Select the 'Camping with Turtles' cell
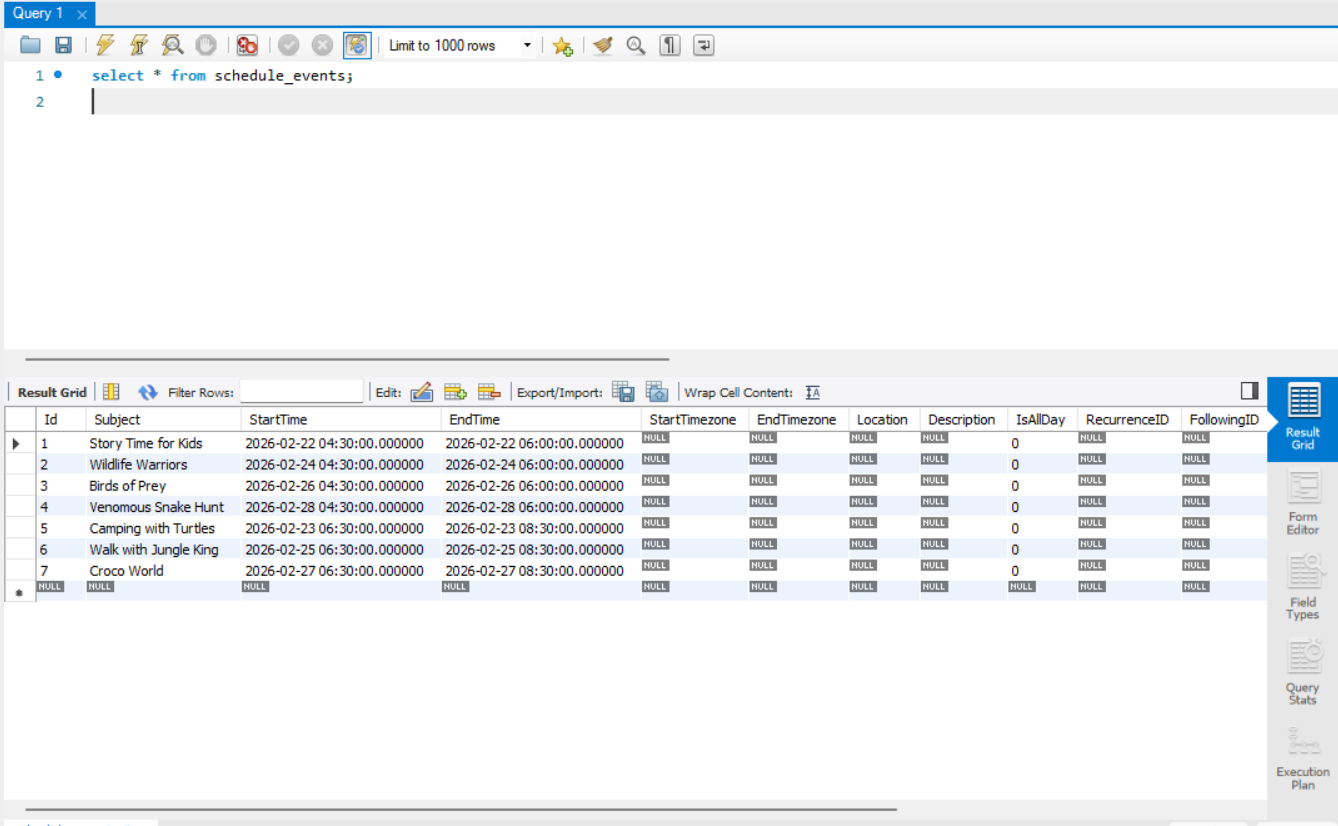This screenshot has height=826, width=1338. [163, 528]
